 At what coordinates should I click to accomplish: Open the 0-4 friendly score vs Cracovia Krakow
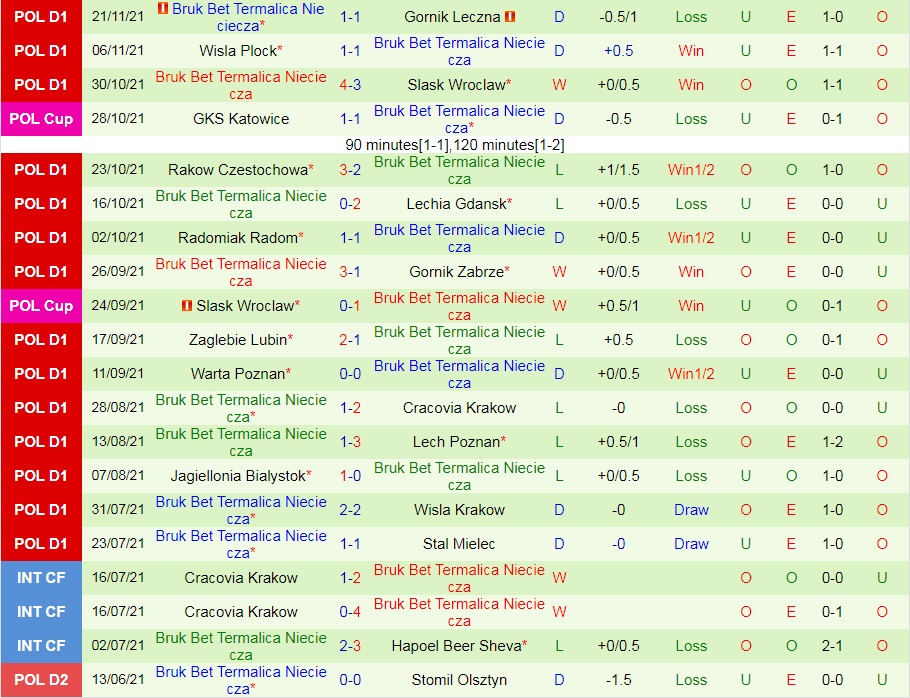click(x=350, y=612)
